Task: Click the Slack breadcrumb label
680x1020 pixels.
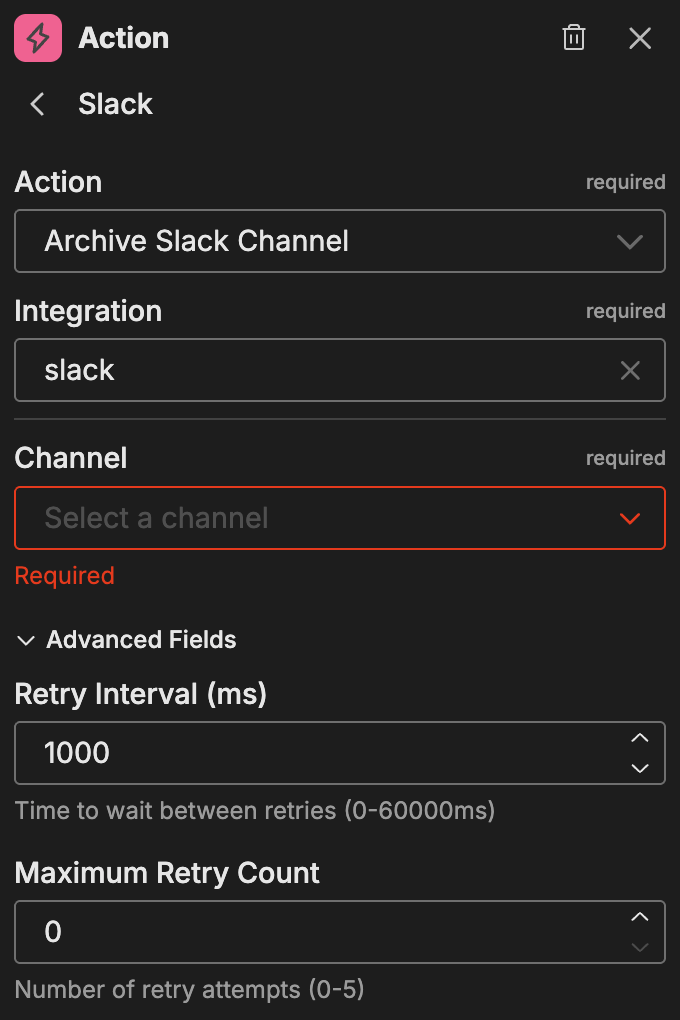Action: click(x=115, y=104)
